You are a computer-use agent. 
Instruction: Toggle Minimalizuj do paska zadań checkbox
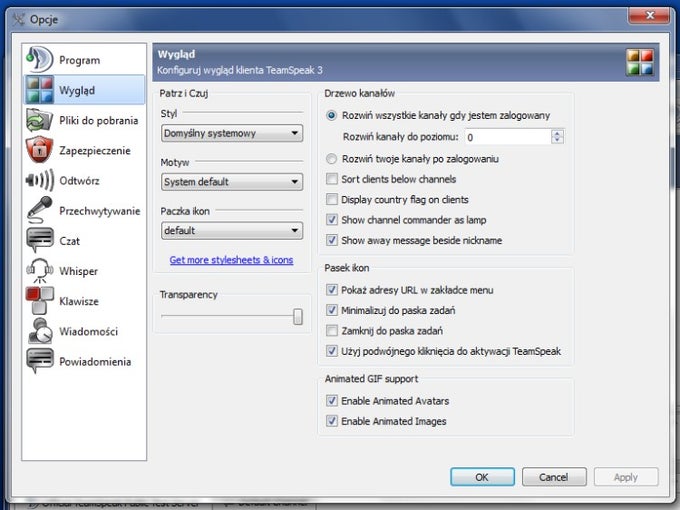pyautogui.click(x=332, y=310)
